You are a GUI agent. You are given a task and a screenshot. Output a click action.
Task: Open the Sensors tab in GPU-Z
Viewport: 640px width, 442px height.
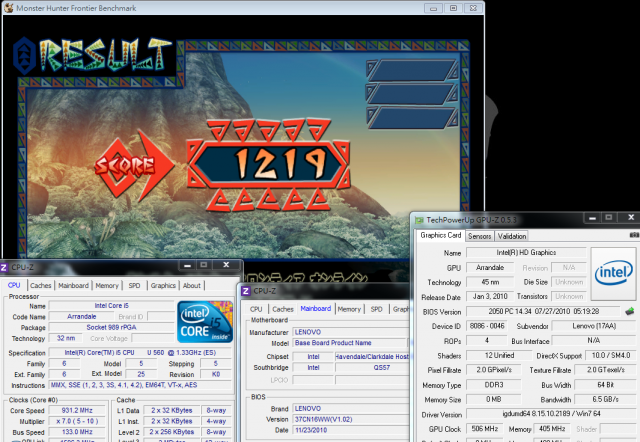480,236
